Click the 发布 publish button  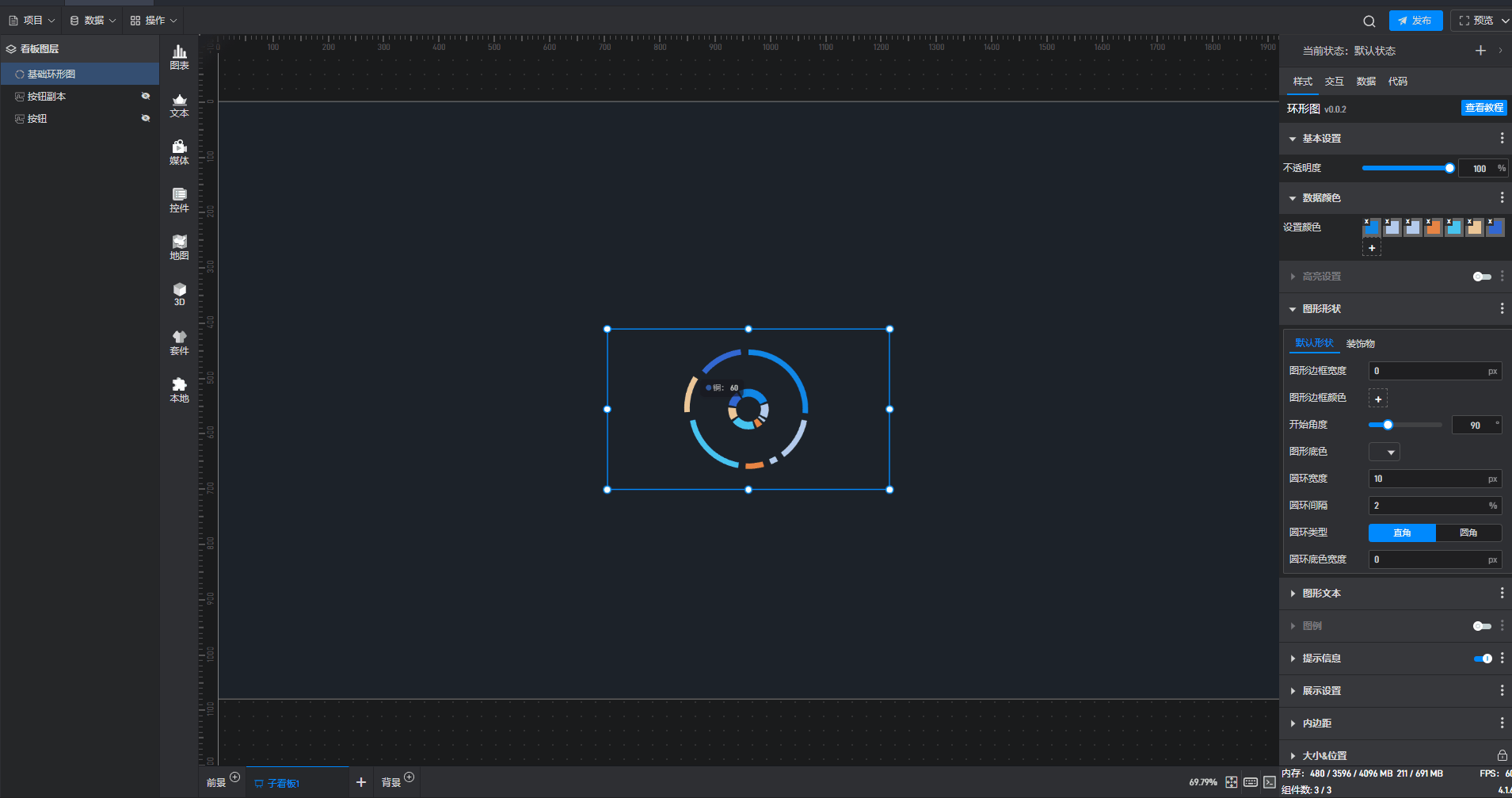pyautogui.click(x=1415, y=21)
